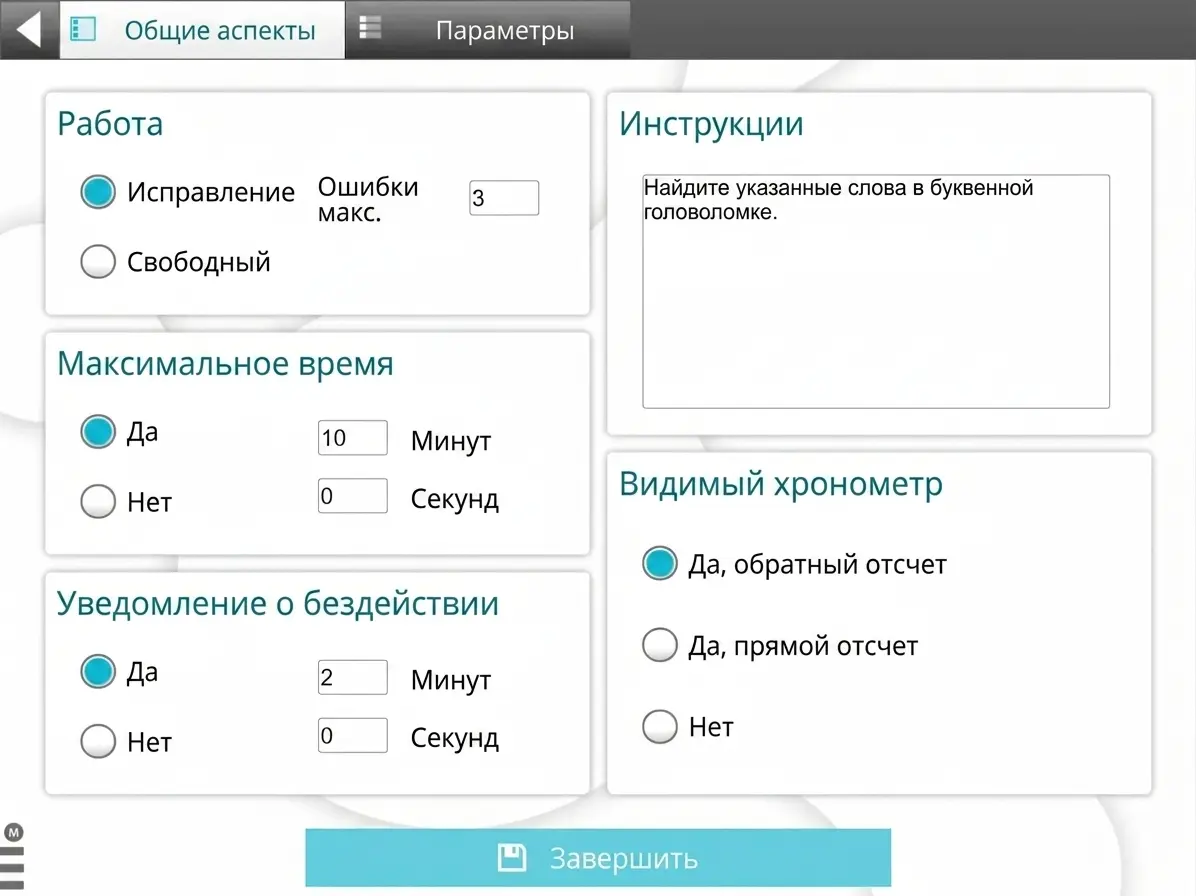Click the maximum time Минут field
1196x896 pixels.
click(x=352, y=438)
